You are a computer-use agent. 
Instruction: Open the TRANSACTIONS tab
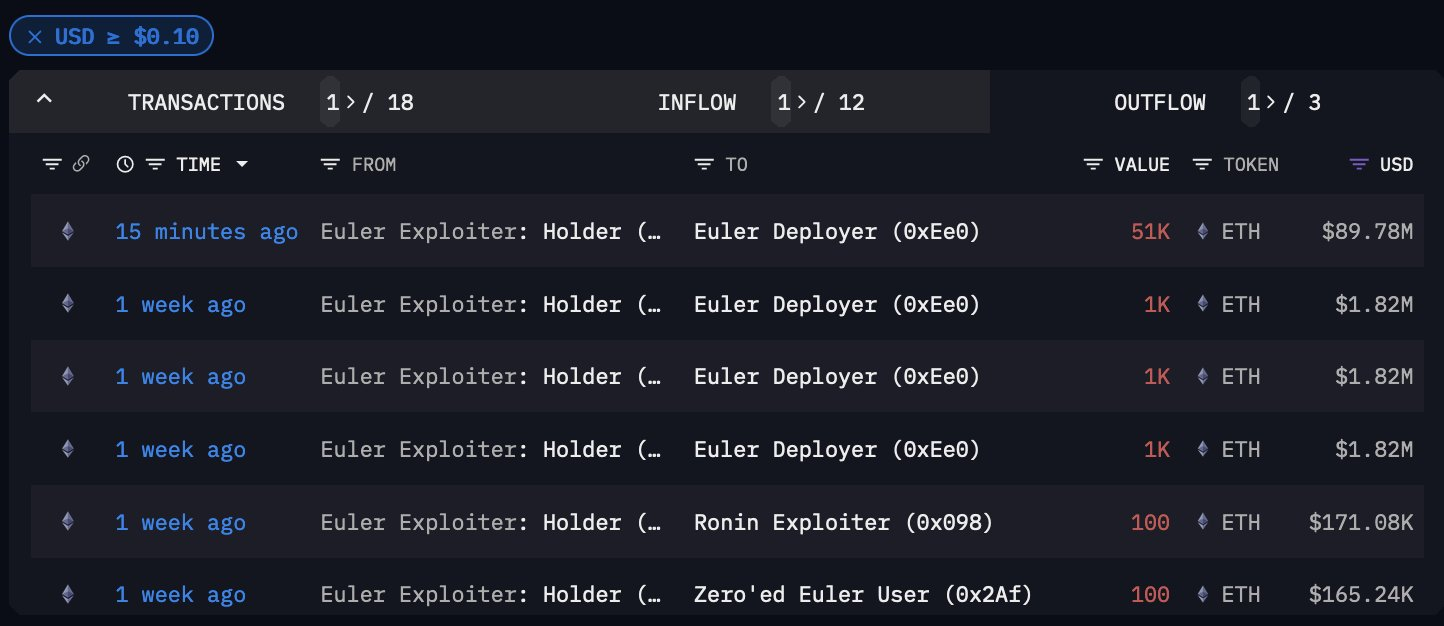[206, 102]
